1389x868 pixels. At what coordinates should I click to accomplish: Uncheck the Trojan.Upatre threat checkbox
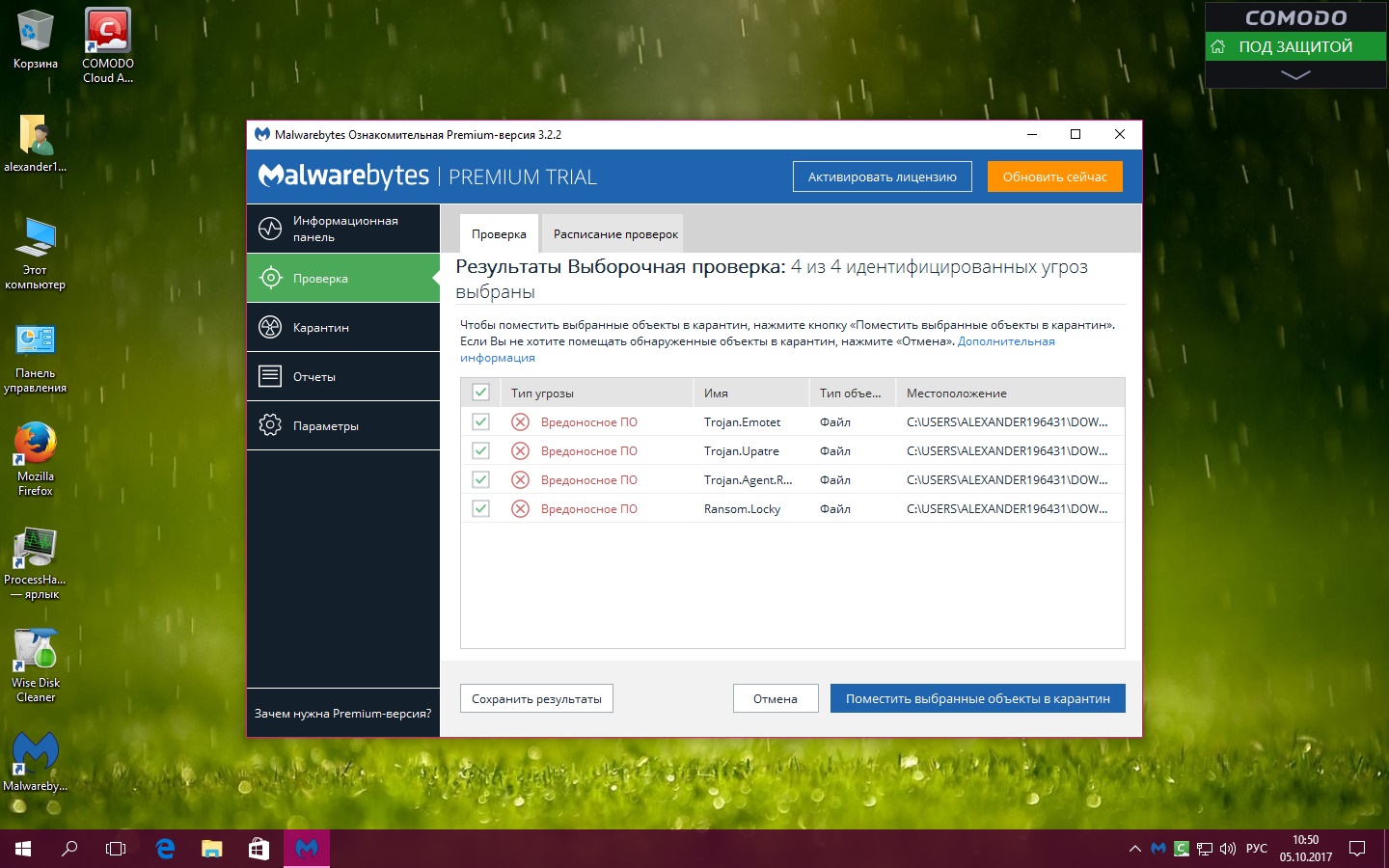coord(480,450)
